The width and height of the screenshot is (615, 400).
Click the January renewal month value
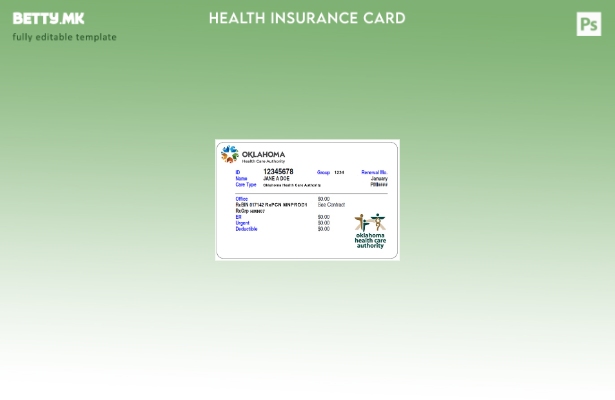pos(379,179)
